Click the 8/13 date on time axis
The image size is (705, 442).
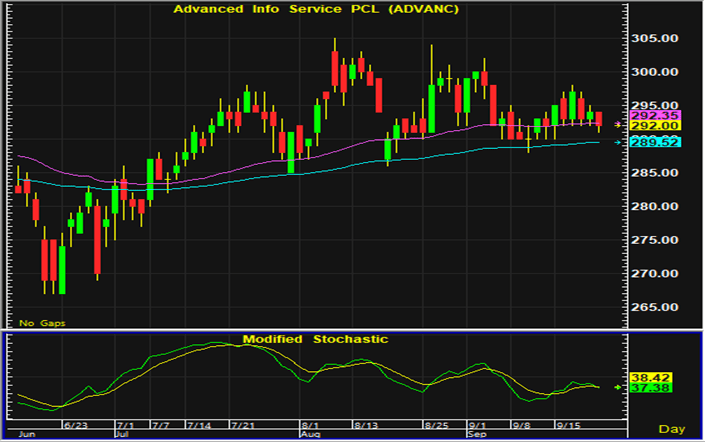click(366, 427)
